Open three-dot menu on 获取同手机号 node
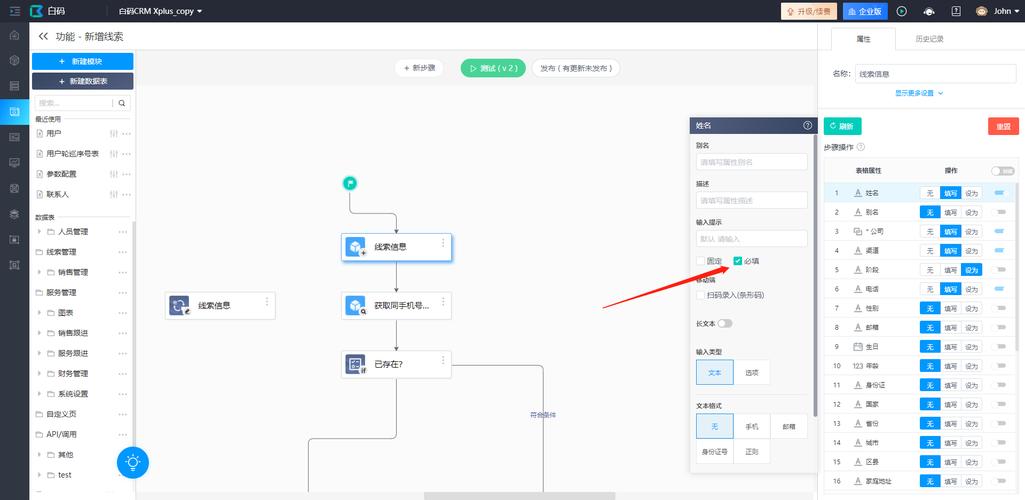Viewport: 1025px width, 500px height. (443, 301)
